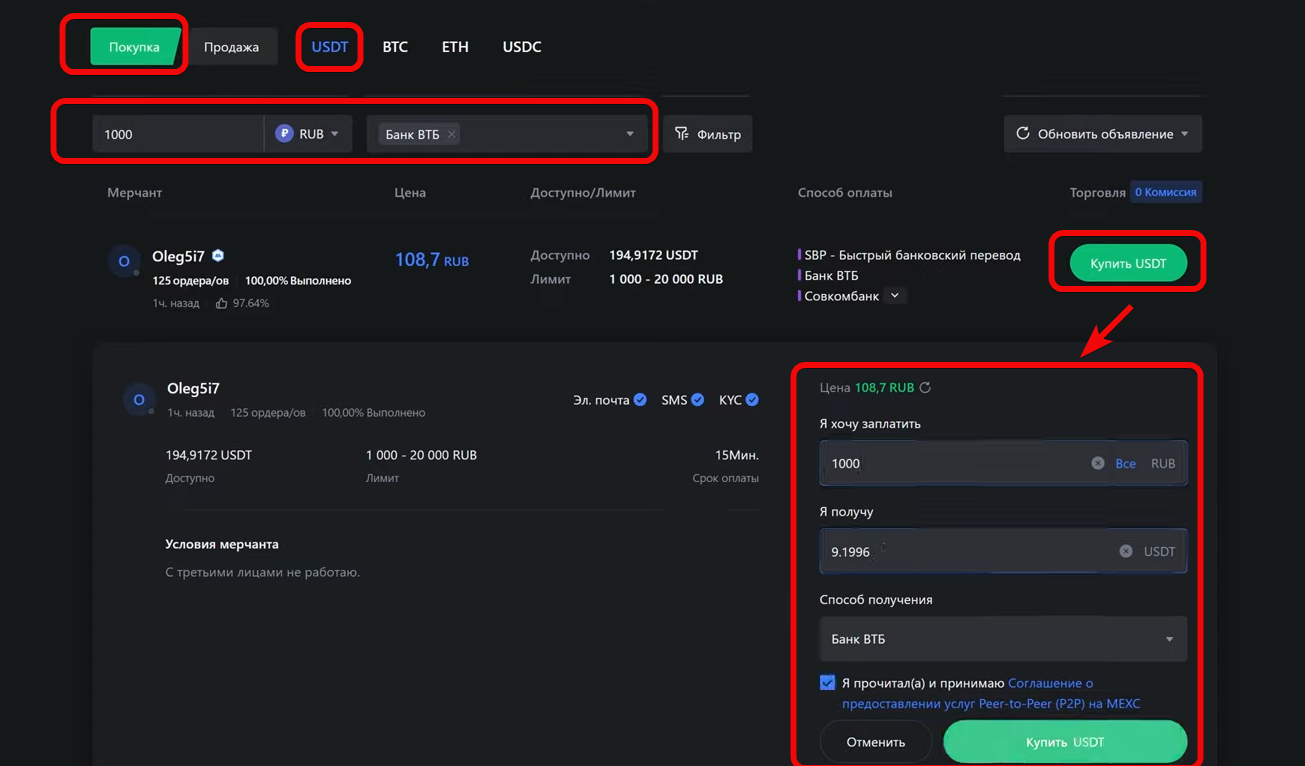Viewport: 1305px width, 766px height.
Task: Click the Все link to pay the maximum
Action: point(1125,463)
